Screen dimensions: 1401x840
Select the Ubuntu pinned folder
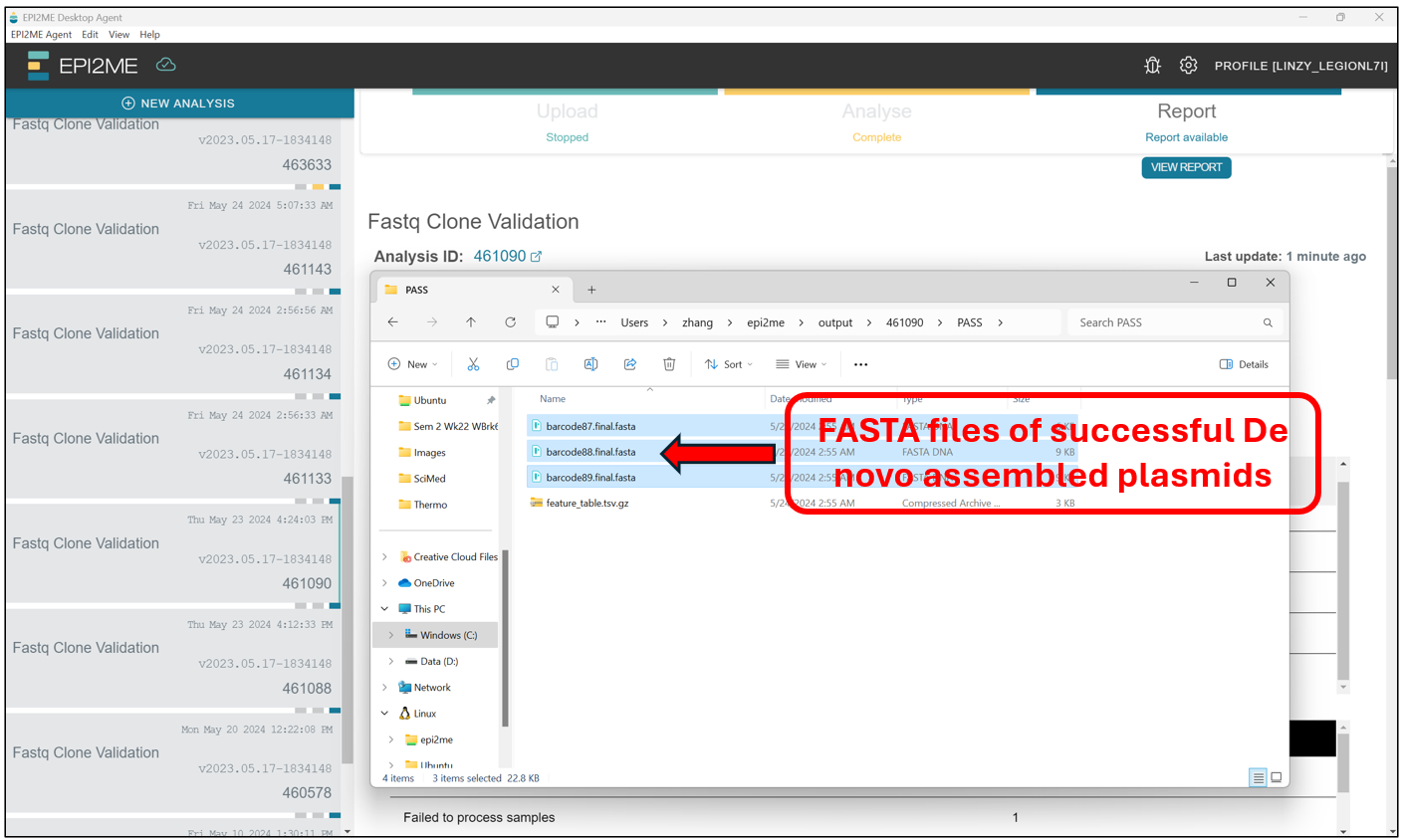[x=430, y=400]
